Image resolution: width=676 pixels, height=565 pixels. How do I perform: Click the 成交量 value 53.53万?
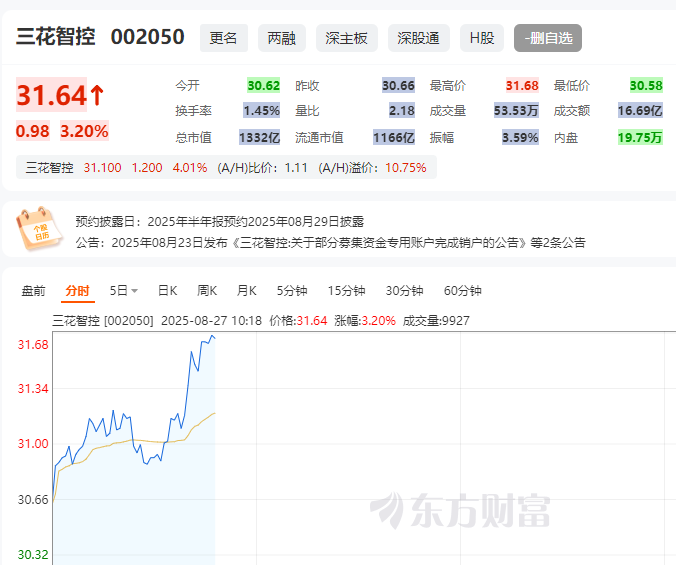516,111
